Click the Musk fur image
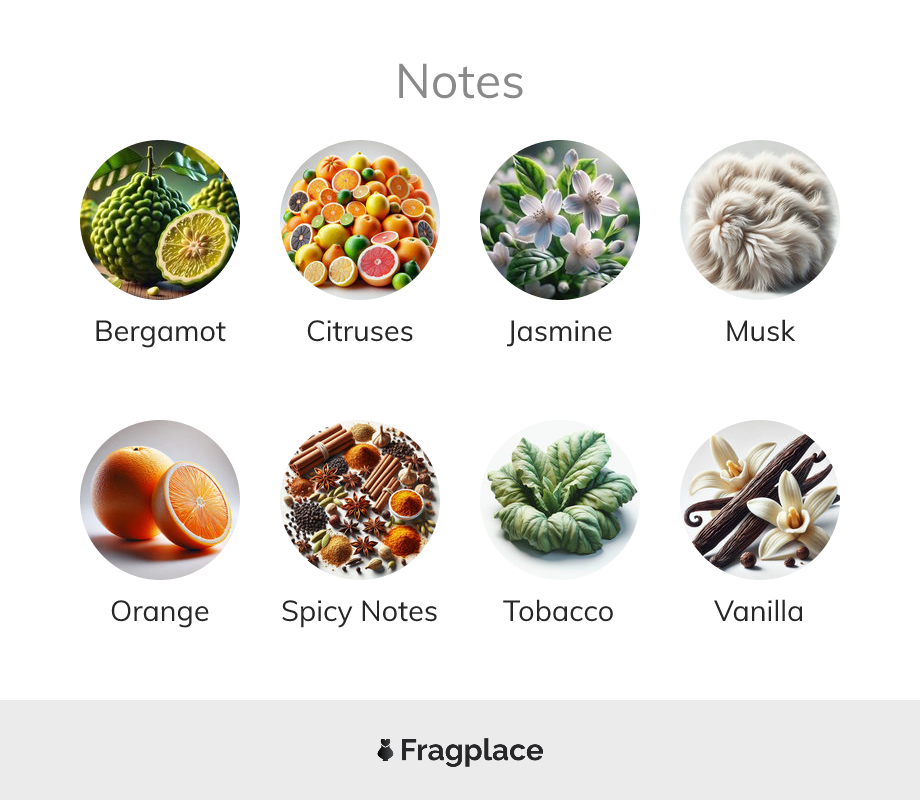The height and width of the screenshot is (800, 920). (x=760, y=220)
